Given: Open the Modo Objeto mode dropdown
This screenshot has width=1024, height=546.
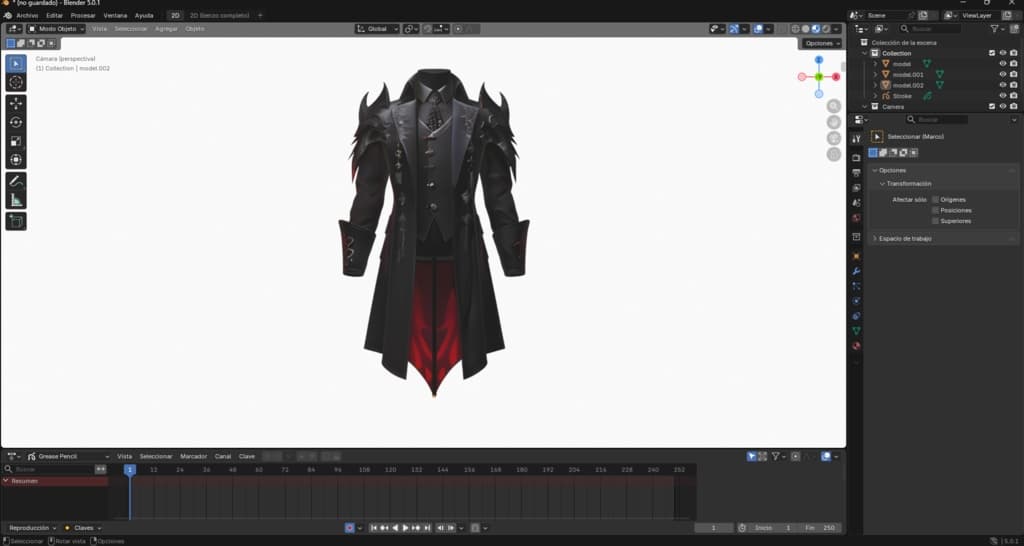Looking at the screenshot, I should (x=56, y=29).
